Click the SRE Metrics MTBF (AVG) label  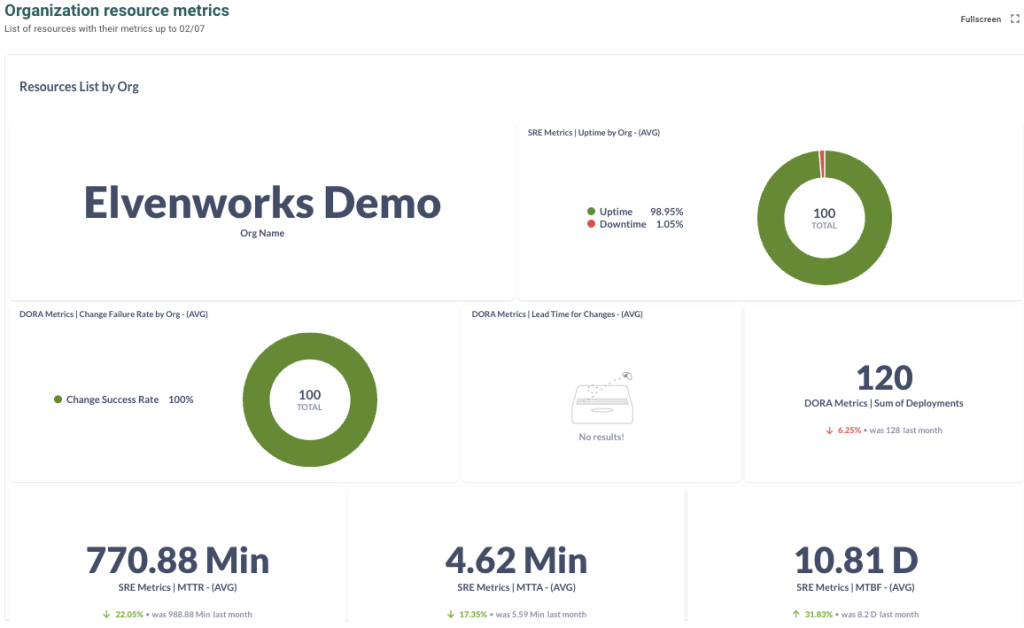(x=856, y=588)
